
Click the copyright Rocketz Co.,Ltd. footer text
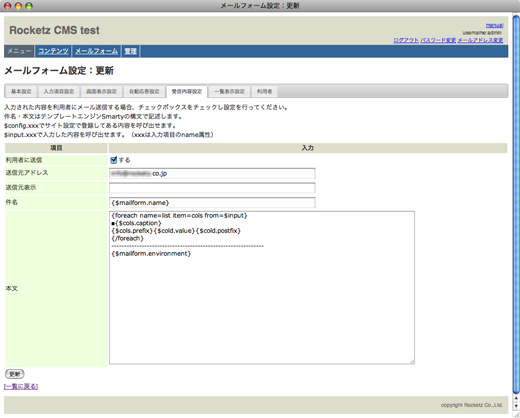tap(472, 405)
